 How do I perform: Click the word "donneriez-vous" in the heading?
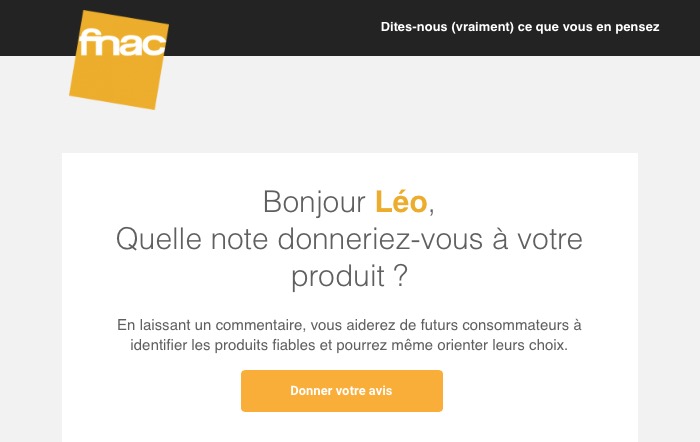[x=380, y=239]
